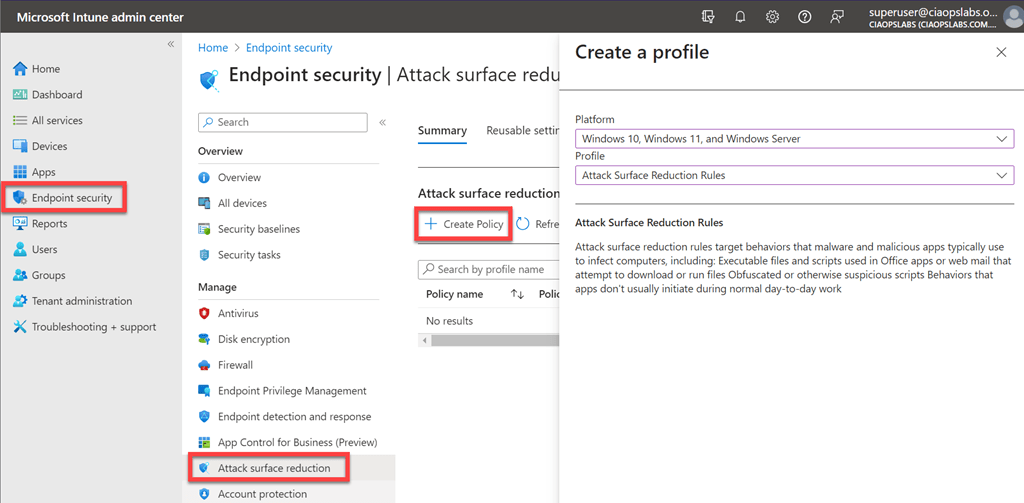Close the Create a profile pane
Viewport: 1024px width, 503px height.
point(1001,53)
